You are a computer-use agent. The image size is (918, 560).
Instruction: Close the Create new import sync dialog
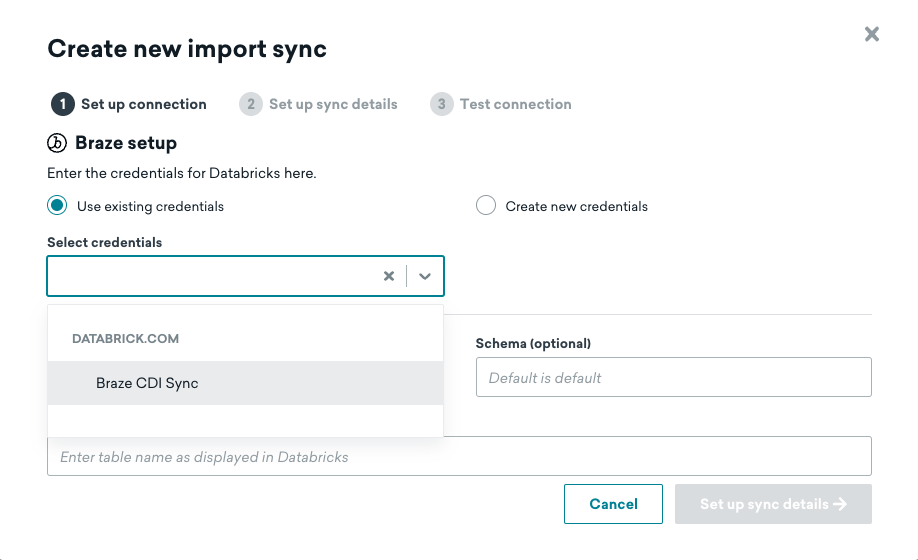(872, 34)
